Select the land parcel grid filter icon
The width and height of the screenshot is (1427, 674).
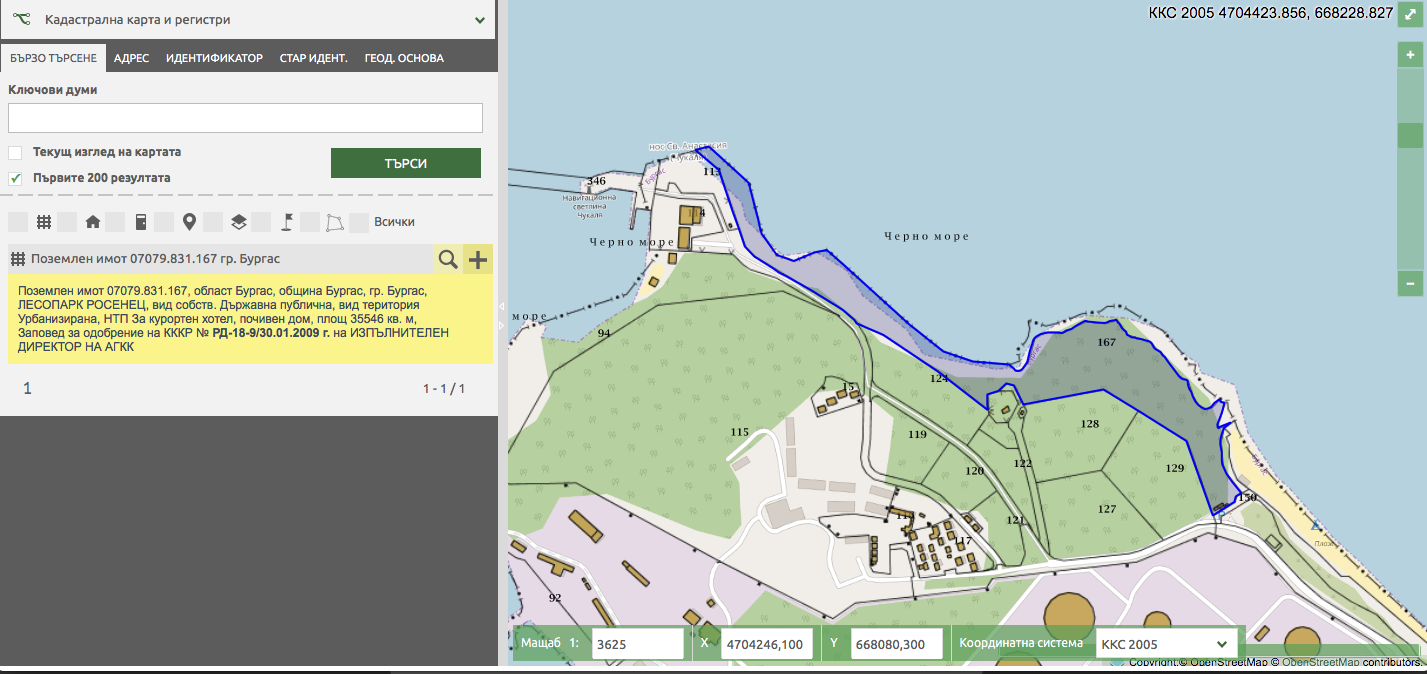pos(44,222)
